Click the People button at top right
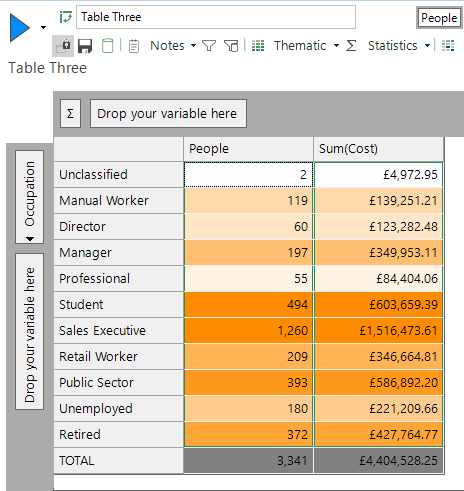The image size is (464, 491). click(439, 18)
